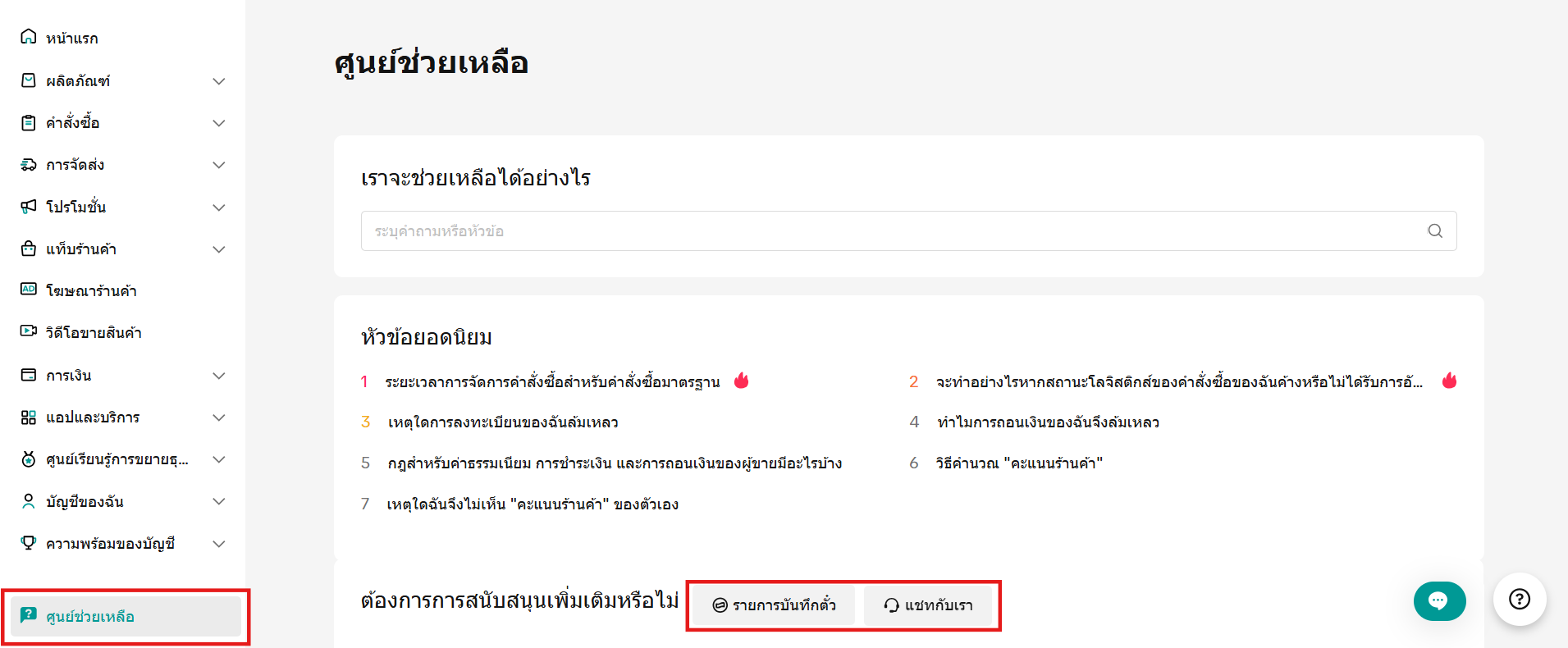Click the person icon for บัญชีของฉัน
The height and width of the screenshot is (648, 1568).
pyautogui.click(x=29, y=501)
